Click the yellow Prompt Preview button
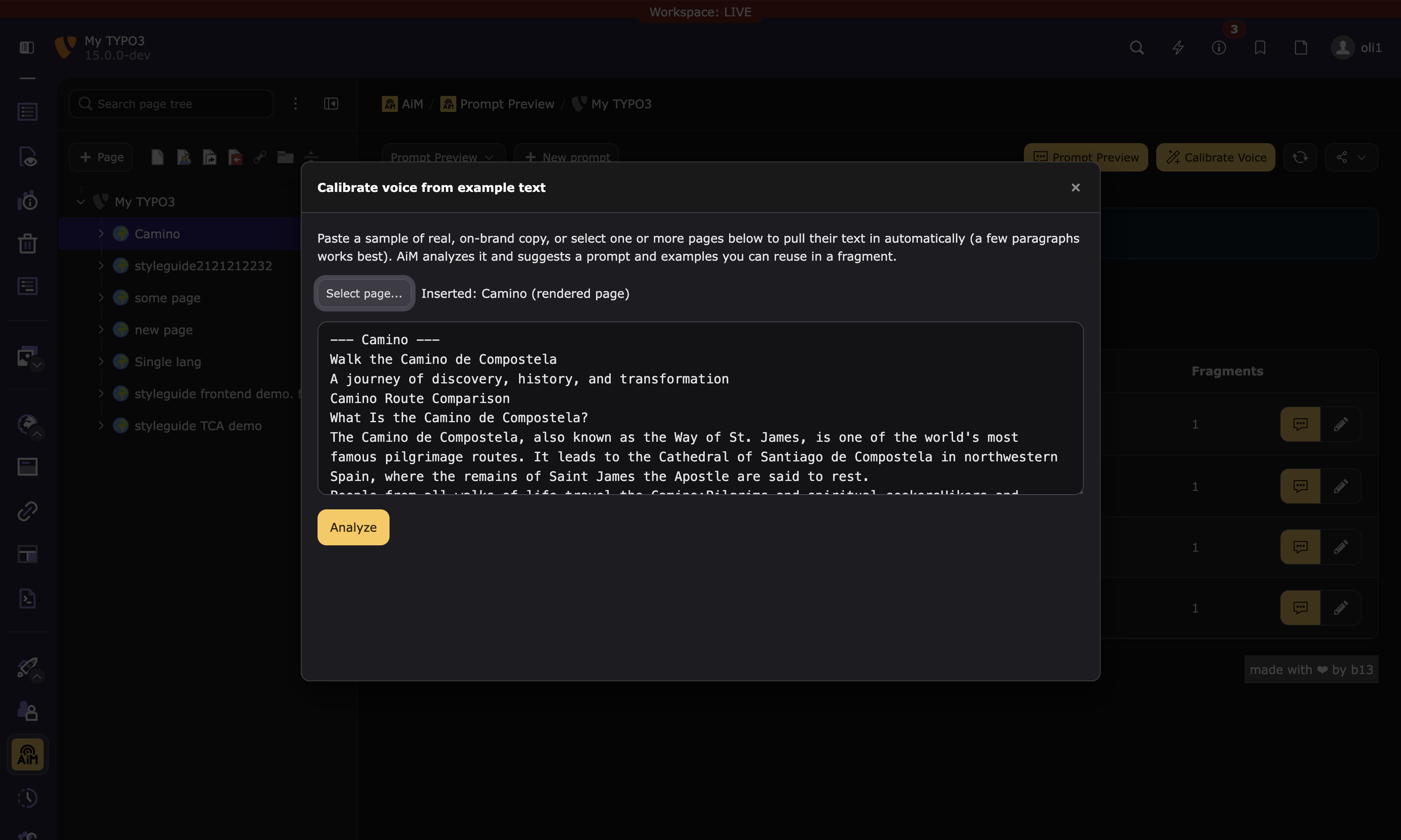1401x840 pixels. pos(1086,158)
